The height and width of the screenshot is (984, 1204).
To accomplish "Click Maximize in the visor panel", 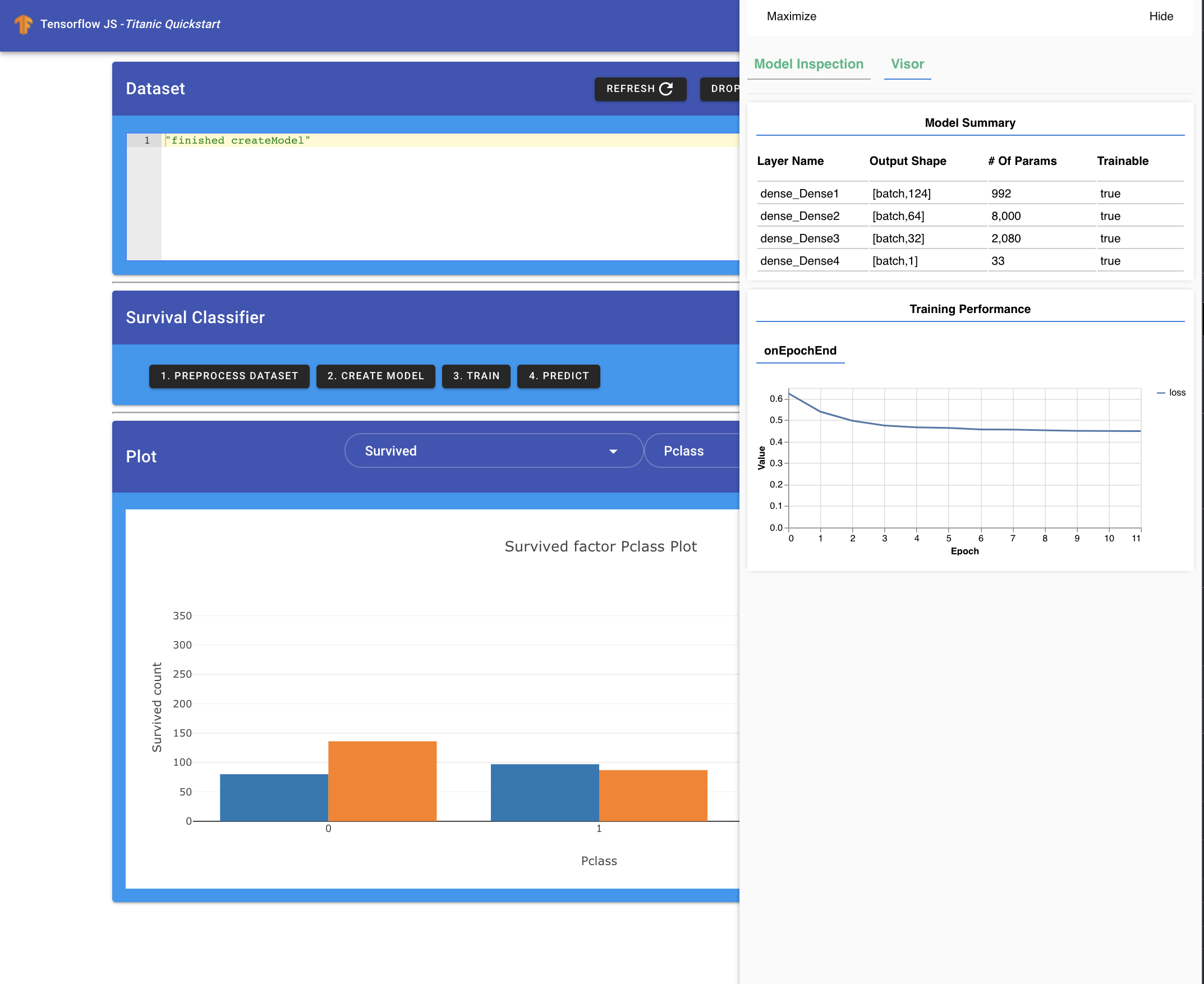I will (x=791, y=16).
